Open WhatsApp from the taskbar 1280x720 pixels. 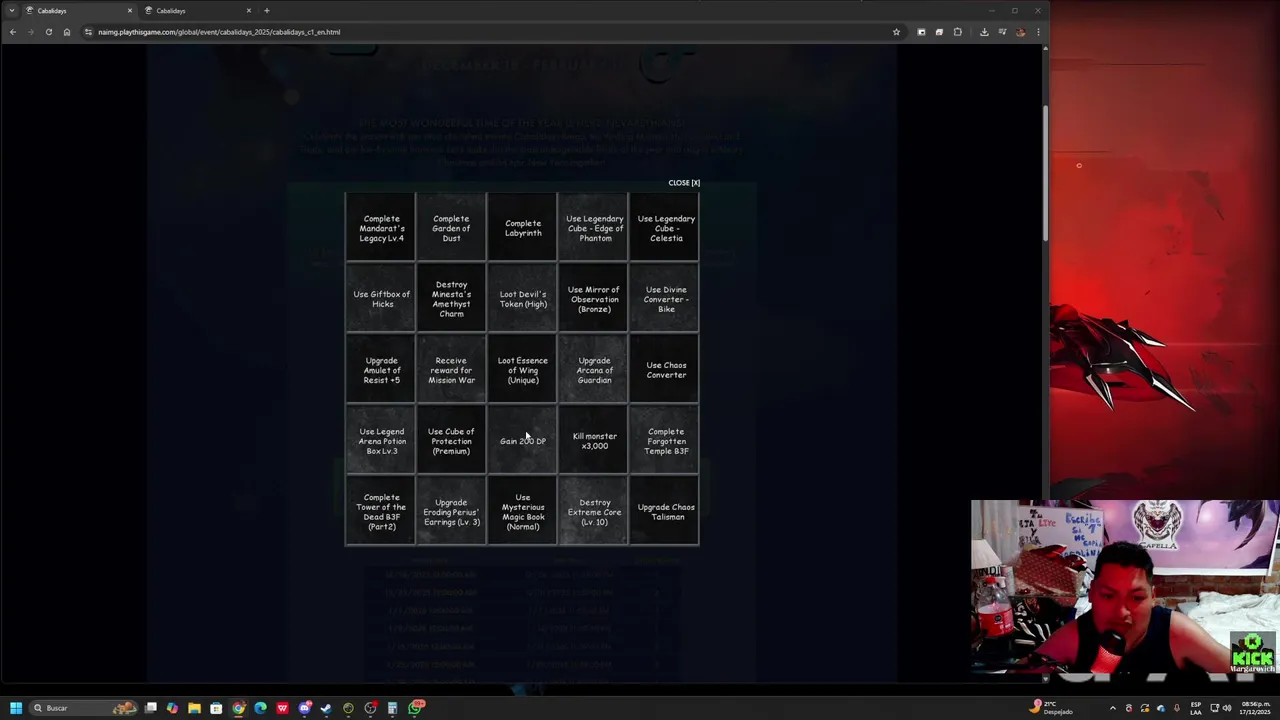415,708
